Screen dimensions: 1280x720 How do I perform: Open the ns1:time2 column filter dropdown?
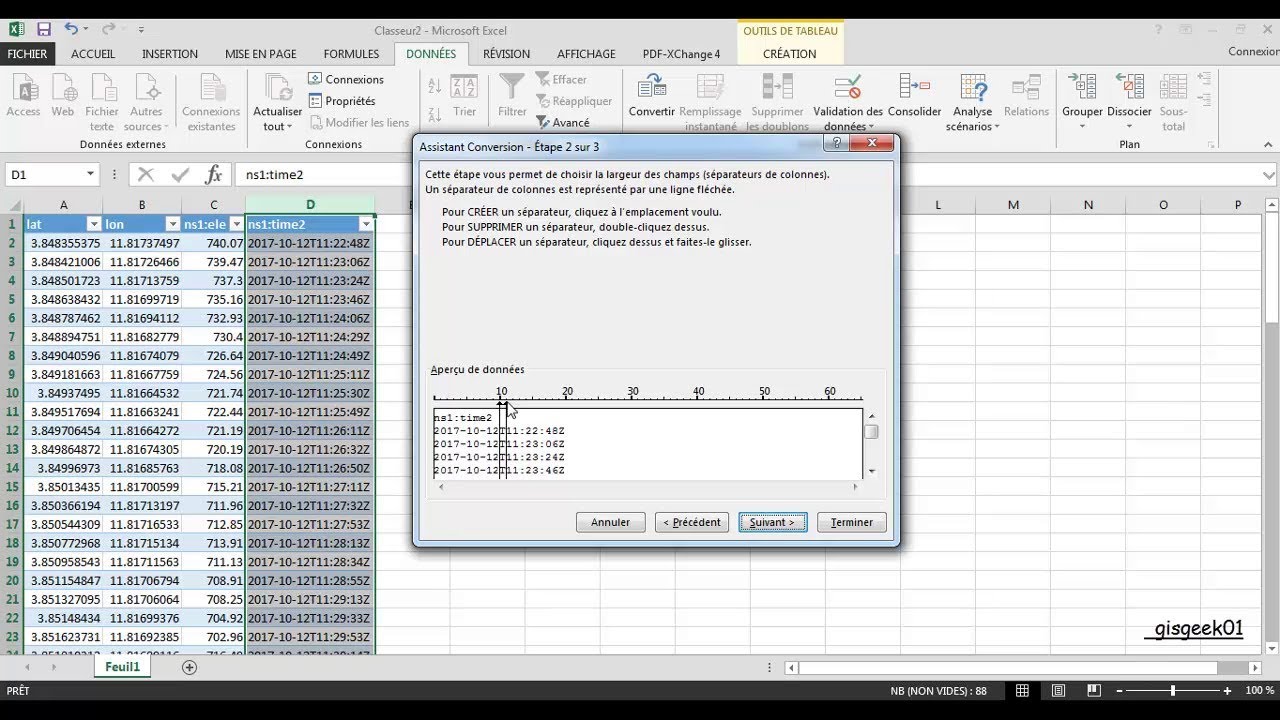click(x=365, y=224)
